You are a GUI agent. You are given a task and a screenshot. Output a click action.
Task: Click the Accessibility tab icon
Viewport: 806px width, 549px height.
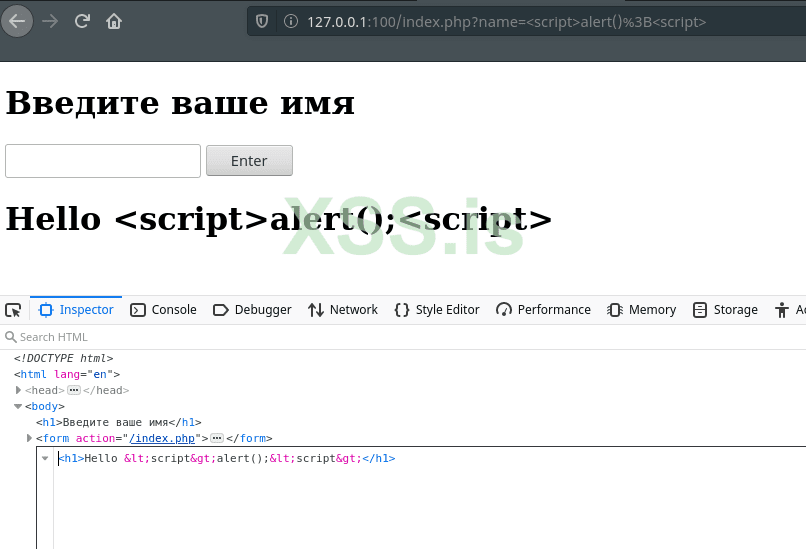coord(782,310)
